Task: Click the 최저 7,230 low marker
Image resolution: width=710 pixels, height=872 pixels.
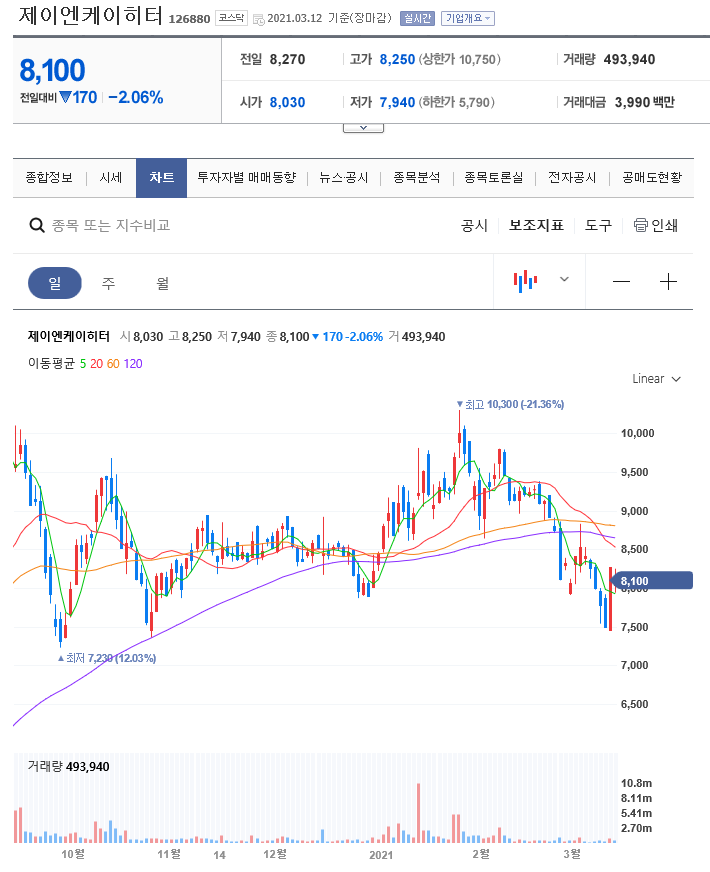Action: 107,658
